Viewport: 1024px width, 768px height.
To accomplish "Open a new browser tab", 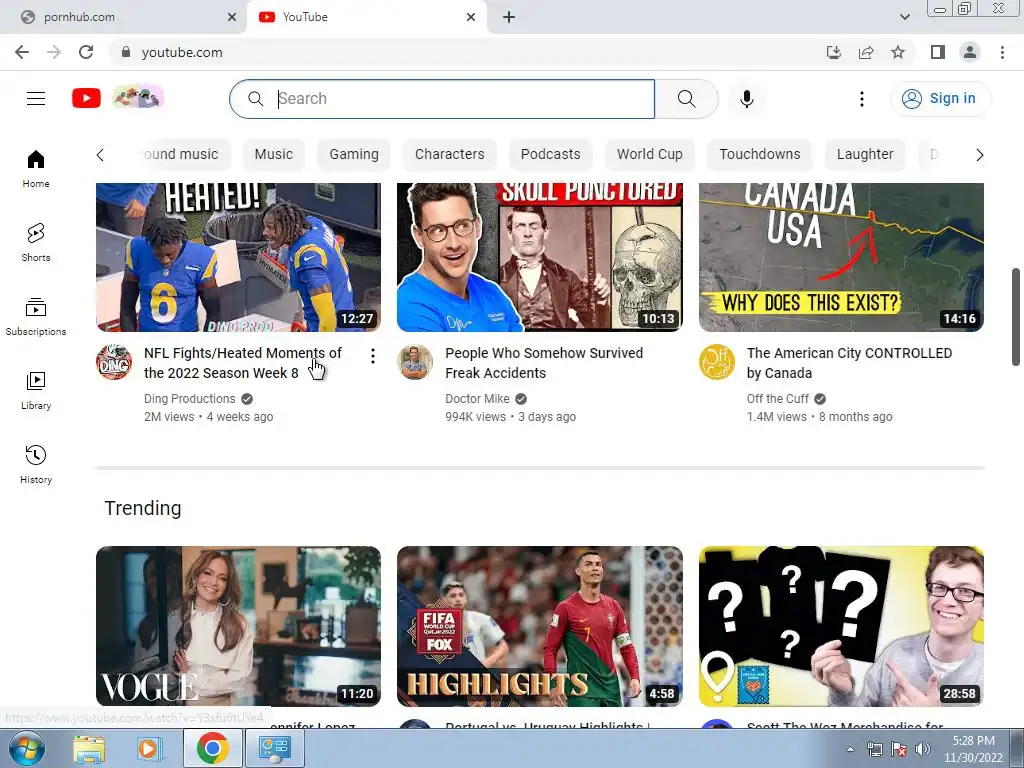I will [x=509, y=17].
